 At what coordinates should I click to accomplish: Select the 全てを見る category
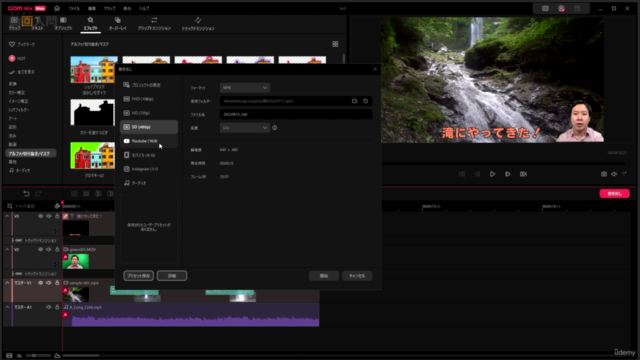22,72
